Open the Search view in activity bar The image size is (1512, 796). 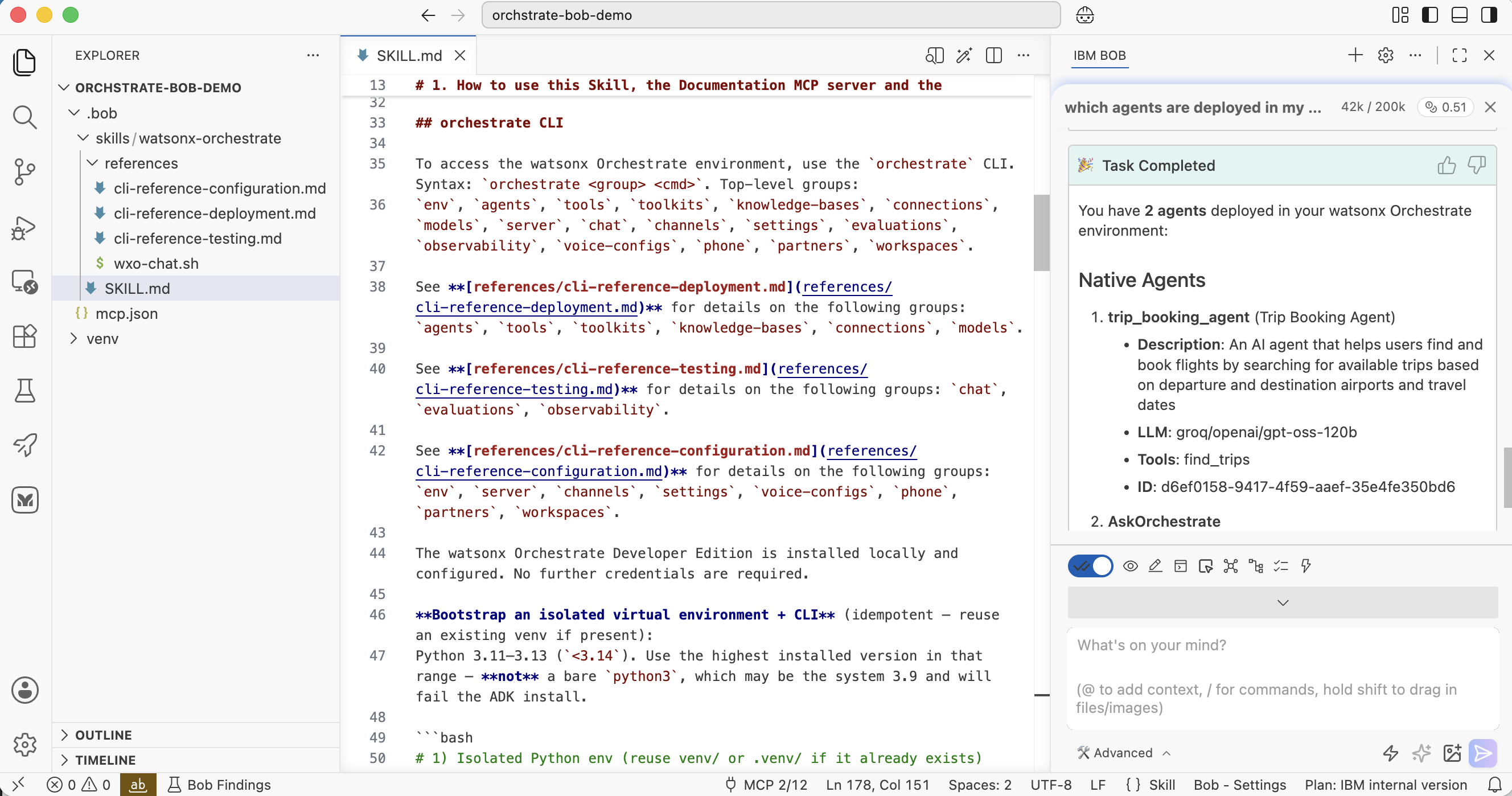(24, 117)
